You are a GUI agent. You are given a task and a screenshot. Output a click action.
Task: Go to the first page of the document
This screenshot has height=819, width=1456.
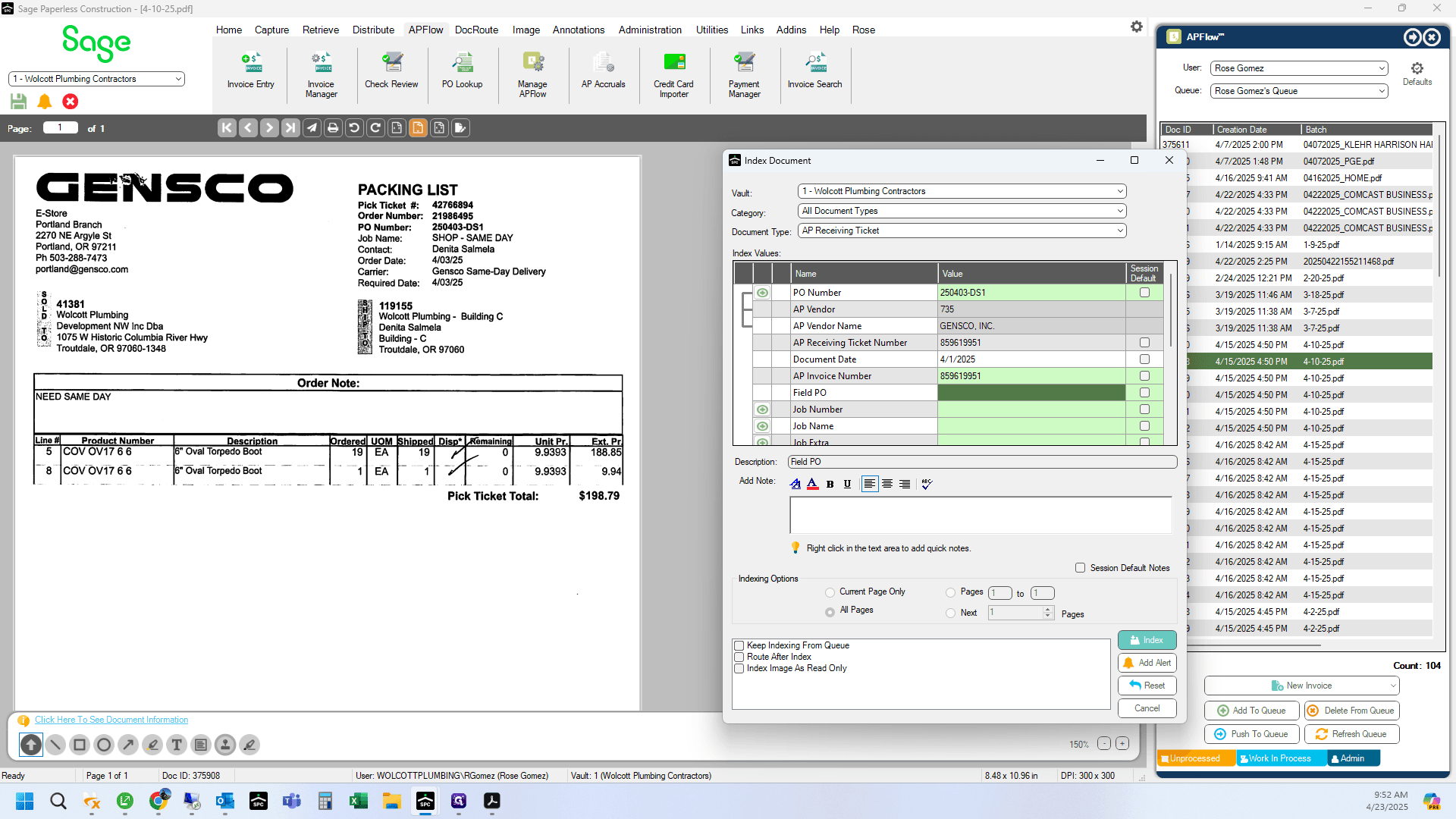[227, 128]
